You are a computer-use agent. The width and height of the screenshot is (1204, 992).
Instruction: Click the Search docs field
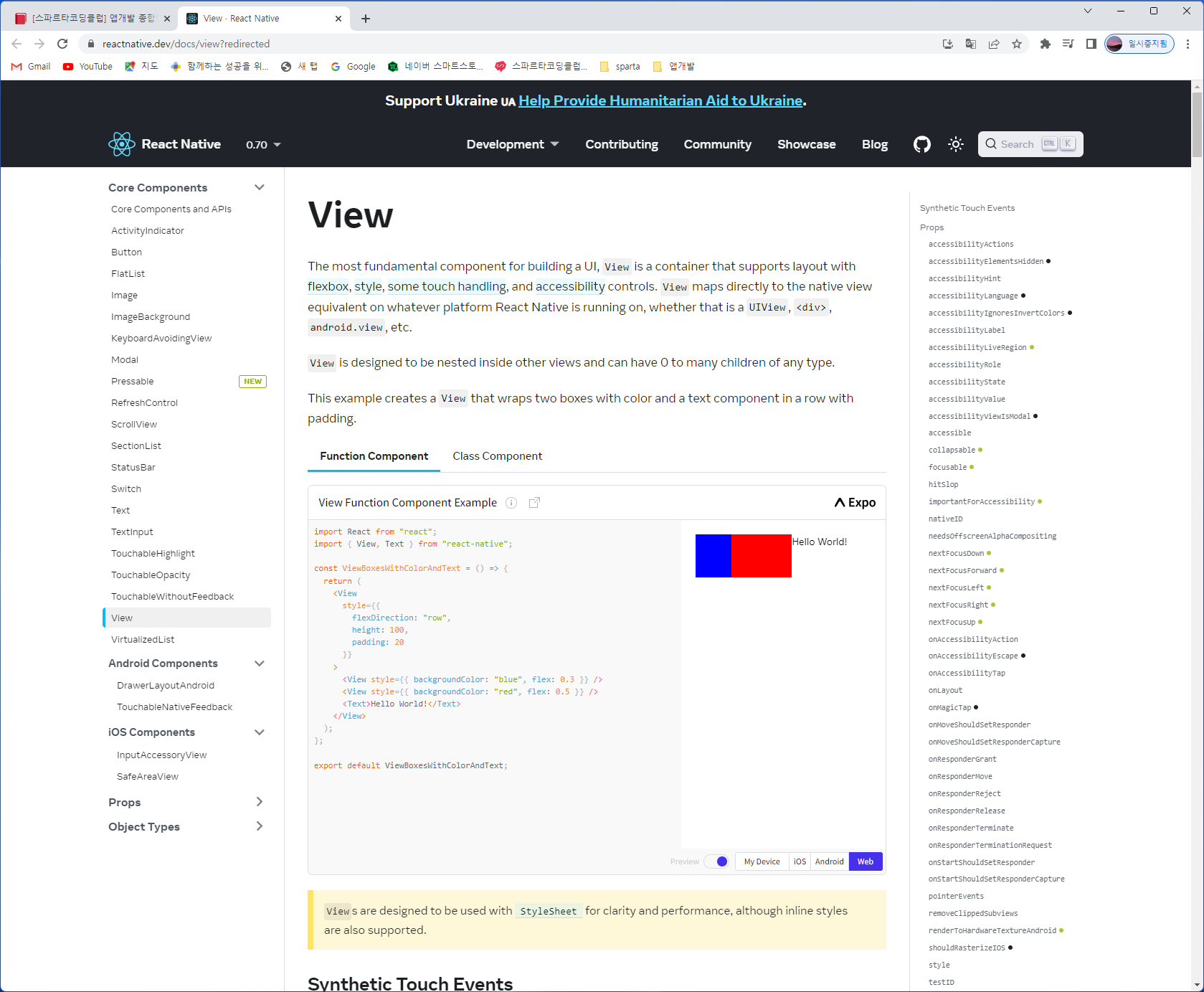pyautogui.click(x=1030, y=144)
